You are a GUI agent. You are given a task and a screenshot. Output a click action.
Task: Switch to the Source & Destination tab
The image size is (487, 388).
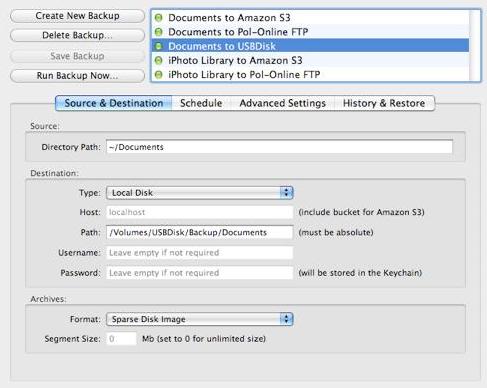[x=114, y=103]
